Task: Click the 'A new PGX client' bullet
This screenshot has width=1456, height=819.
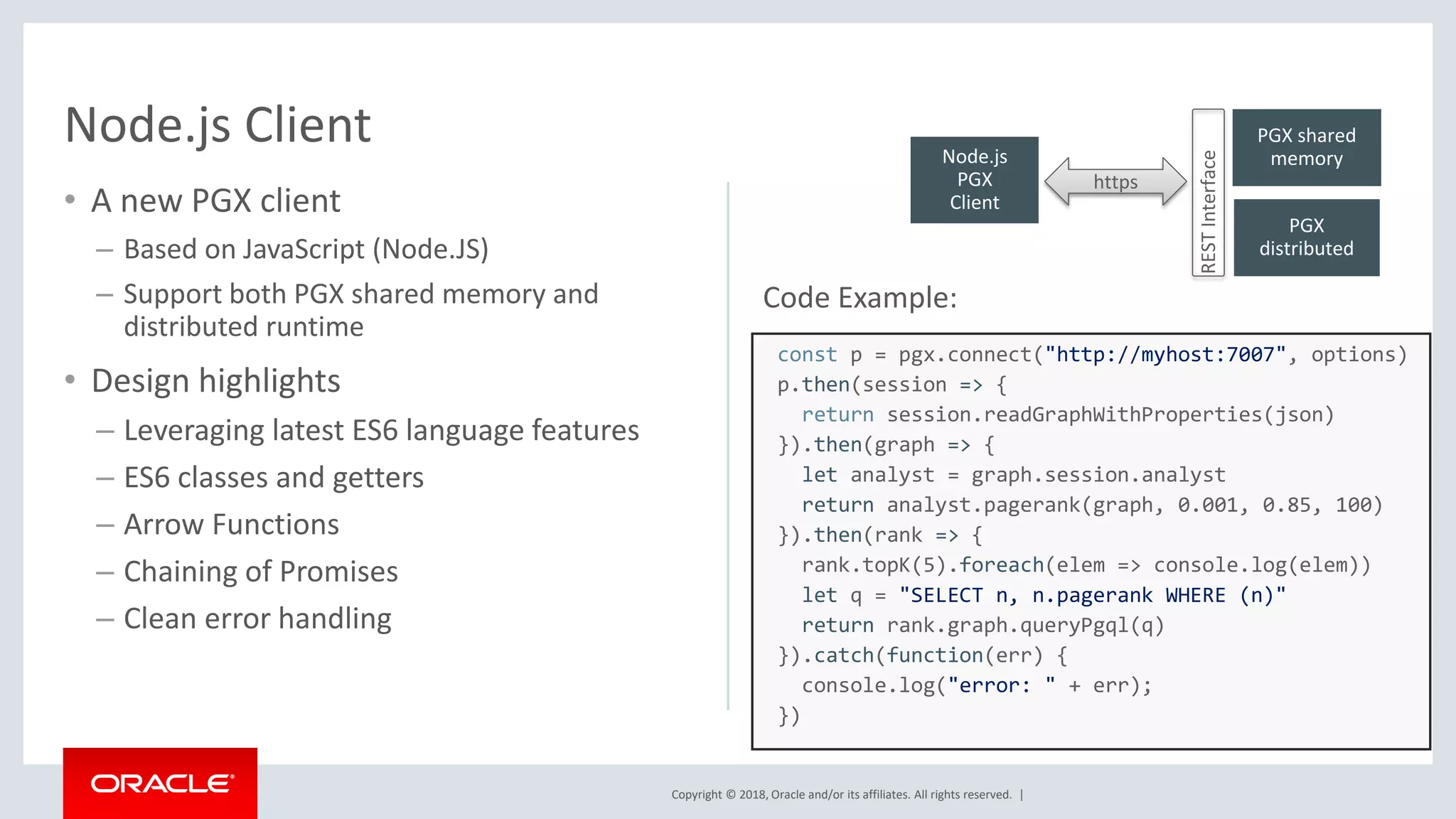Action: click(x=215, y=200)
